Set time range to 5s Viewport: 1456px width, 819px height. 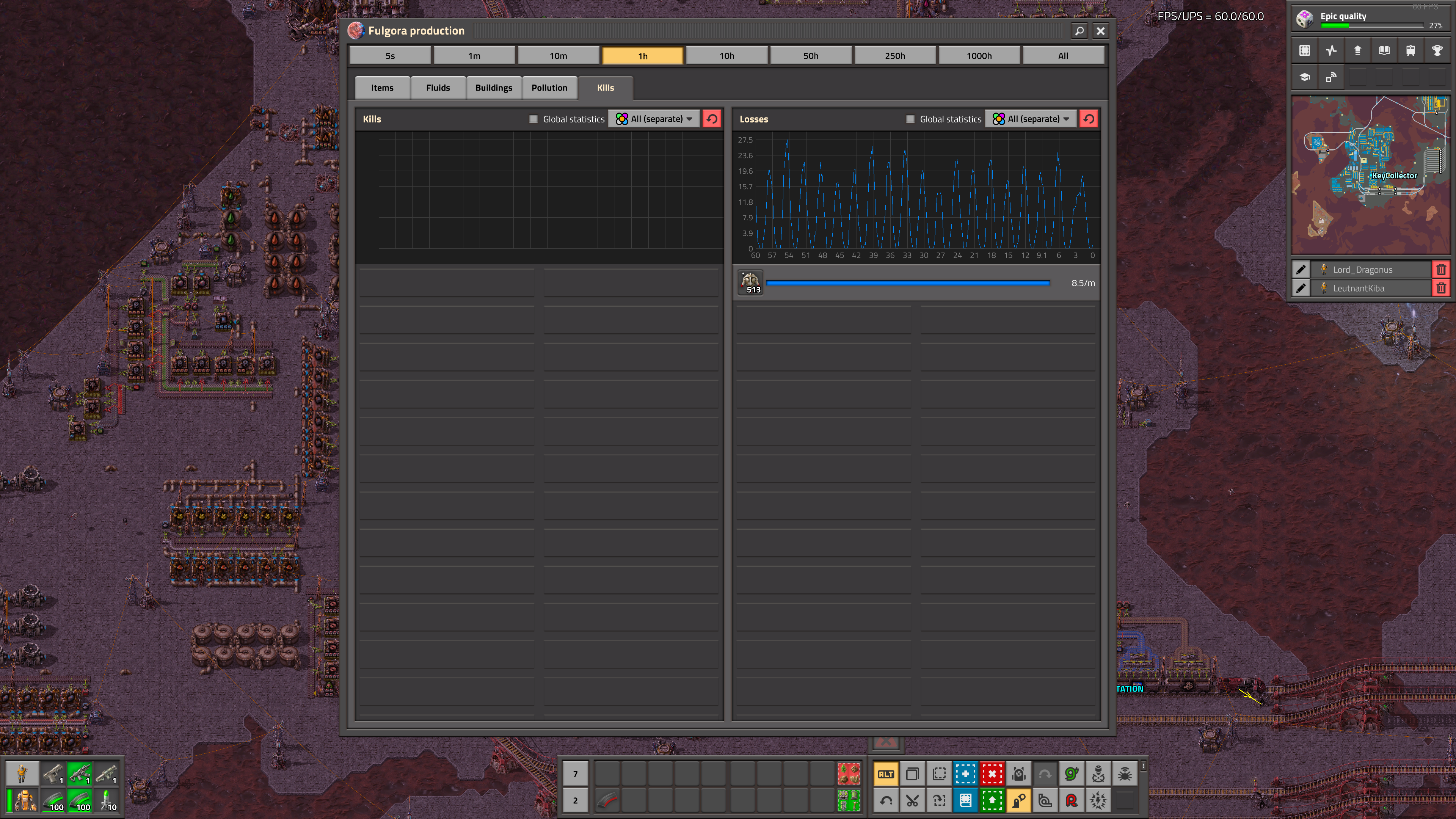(390, 55)
